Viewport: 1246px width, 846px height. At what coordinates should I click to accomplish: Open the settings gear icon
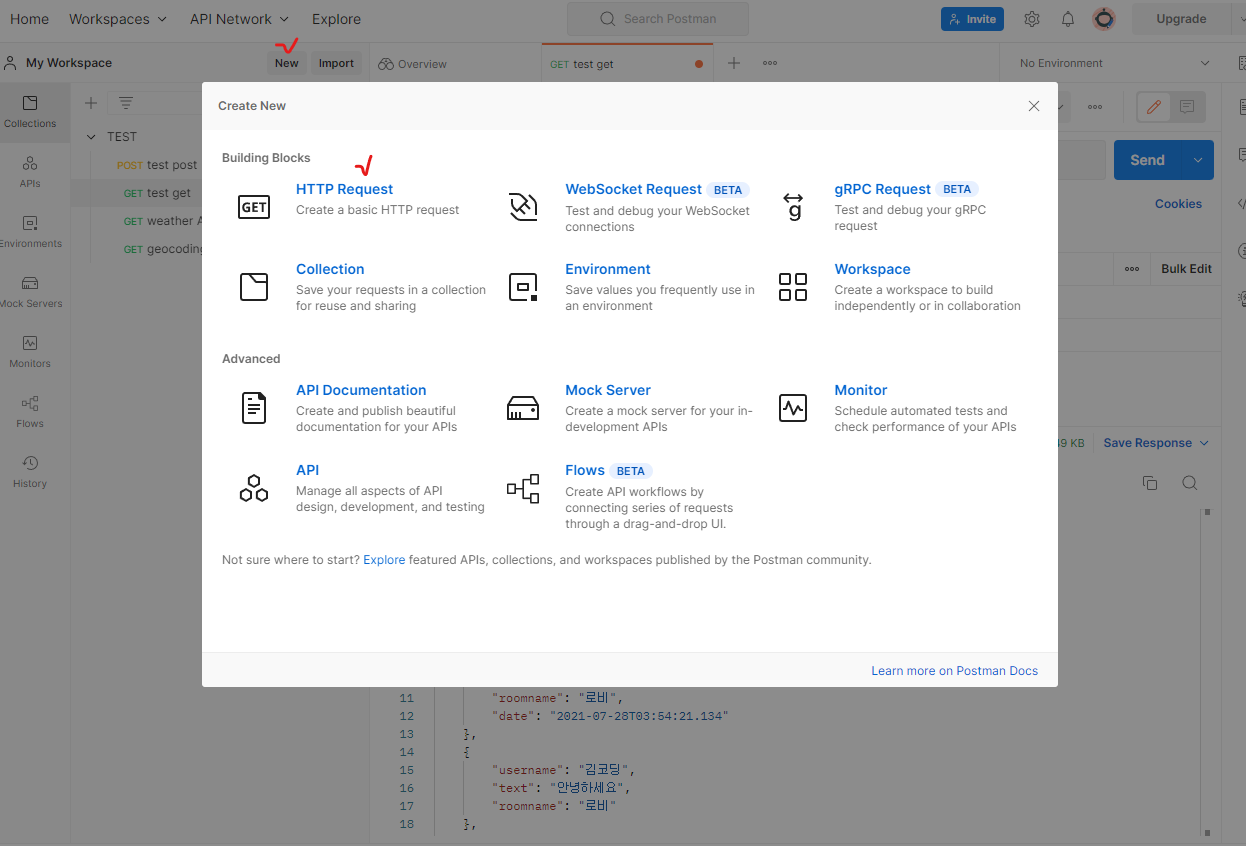point(1032,19)
